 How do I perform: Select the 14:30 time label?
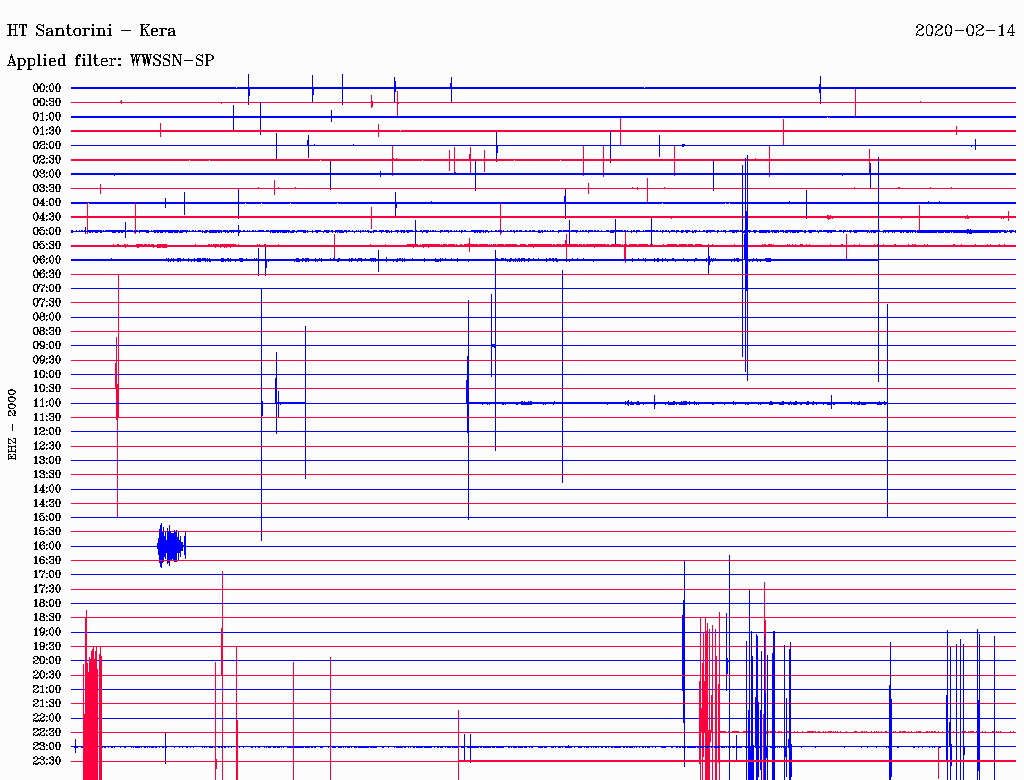[47, 503]
